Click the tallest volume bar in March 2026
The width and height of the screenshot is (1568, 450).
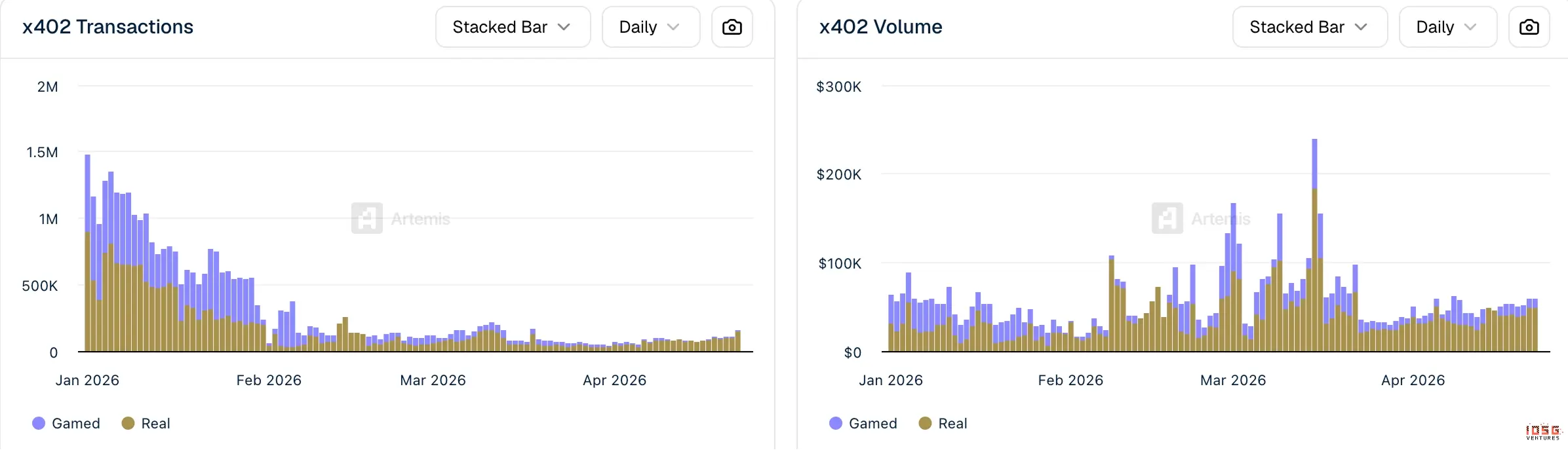pyautogui.click(x=1314, y=245)
